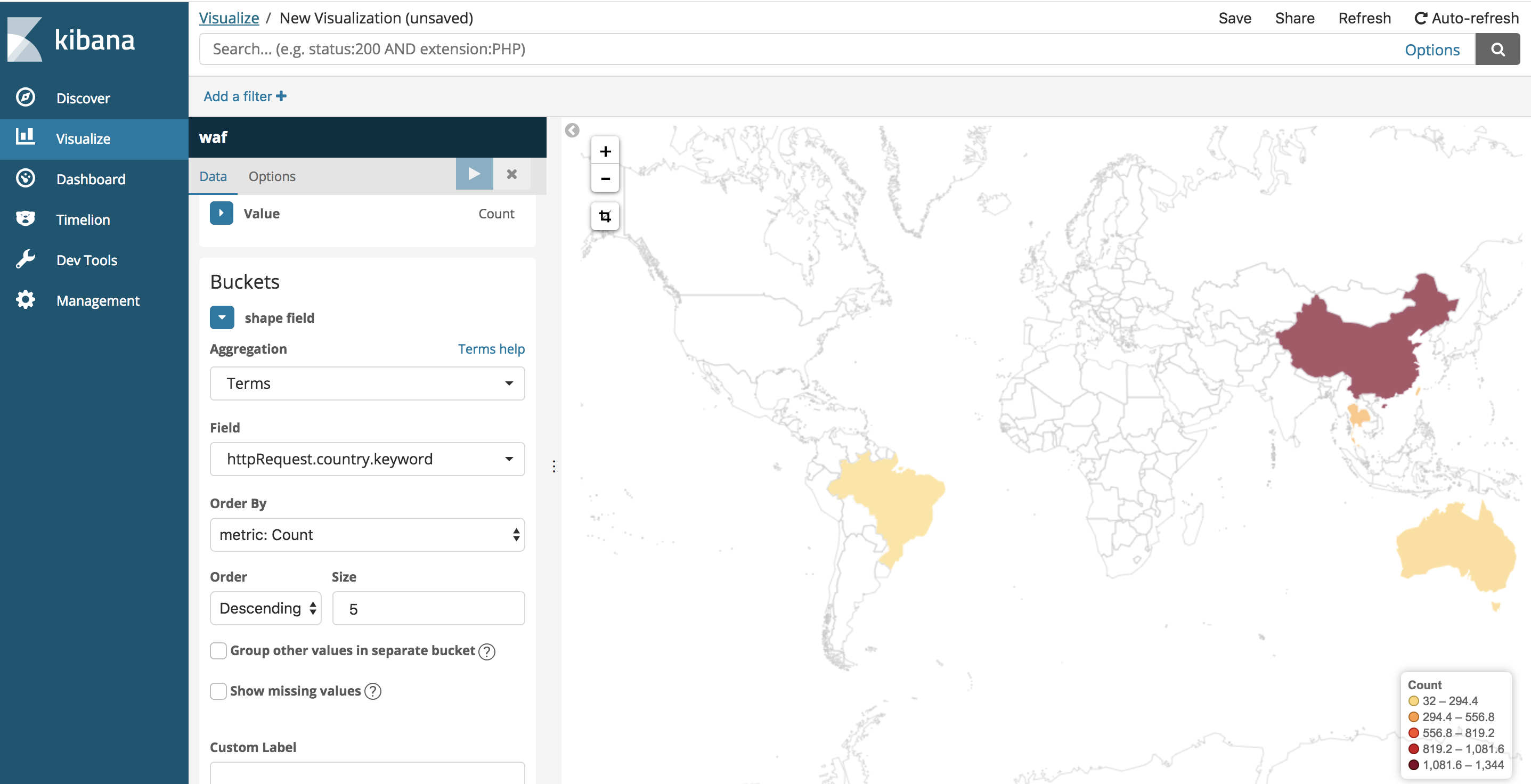Open the Visualize breadcrumb link
Screen dimensions: 1531x784
click(x=229, y=19)
